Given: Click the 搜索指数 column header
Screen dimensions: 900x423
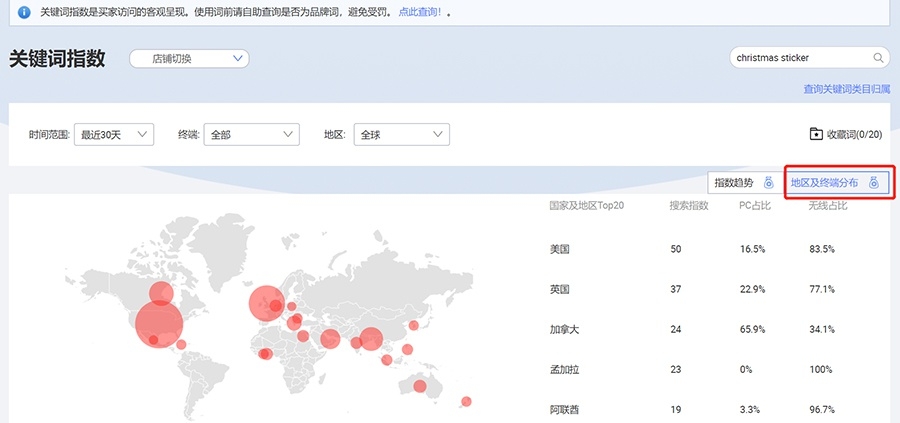Looking at the screenshot, I should (688, 206).
